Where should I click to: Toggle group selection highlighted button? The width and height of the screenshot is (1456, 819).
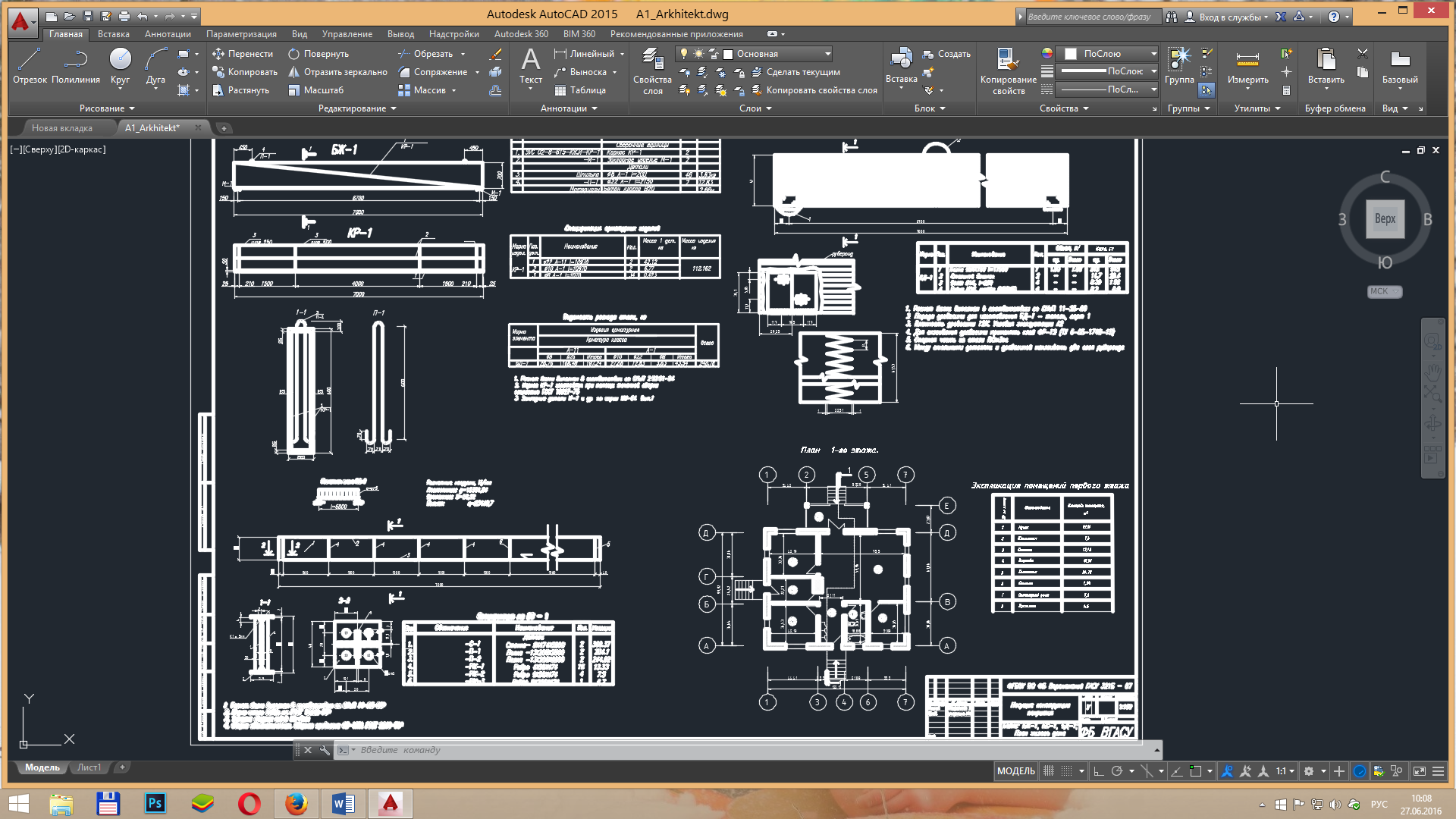point(1207,90)
